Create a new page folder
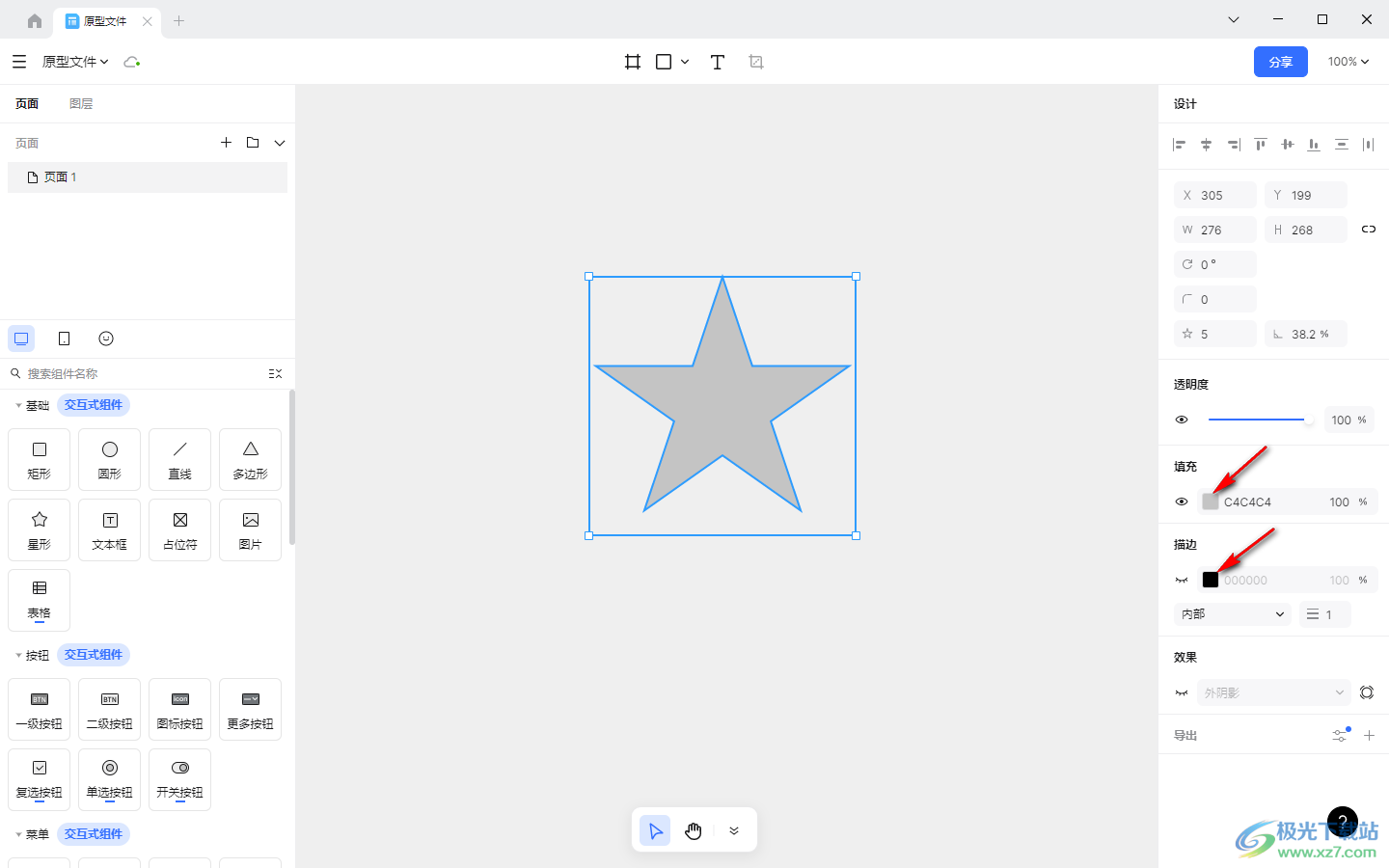This screenshot has height=868, width=1389. coord(253,143)
